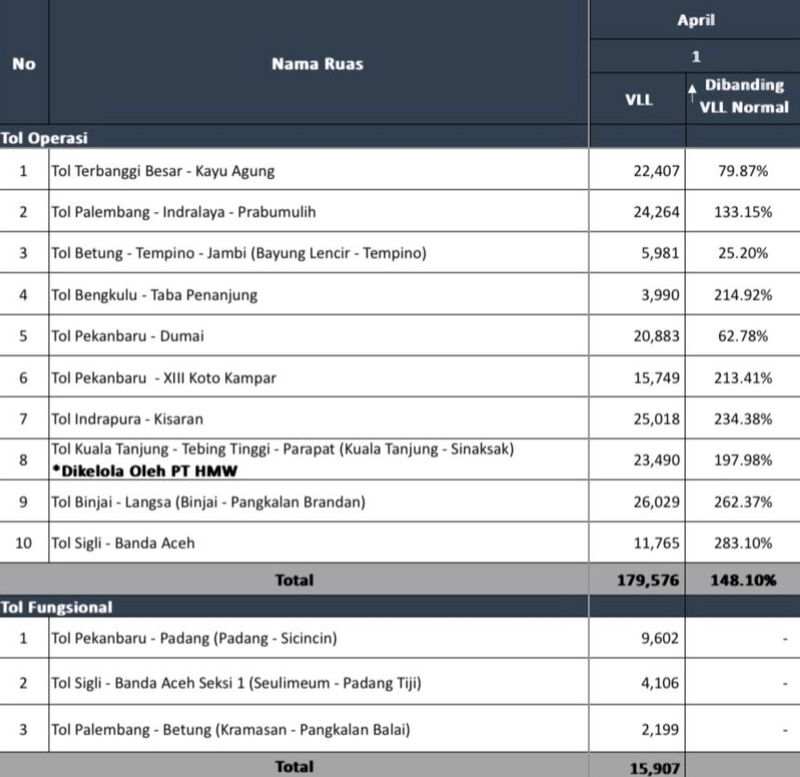Select Tol Binjai - Langsa row name
800x777 pixels.
(x=208, y=501)
